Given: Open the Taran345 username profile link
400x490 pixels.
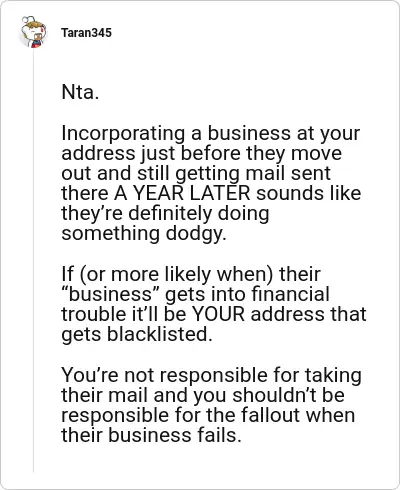Looking at the screenshot, I should [x=86, y=33].
